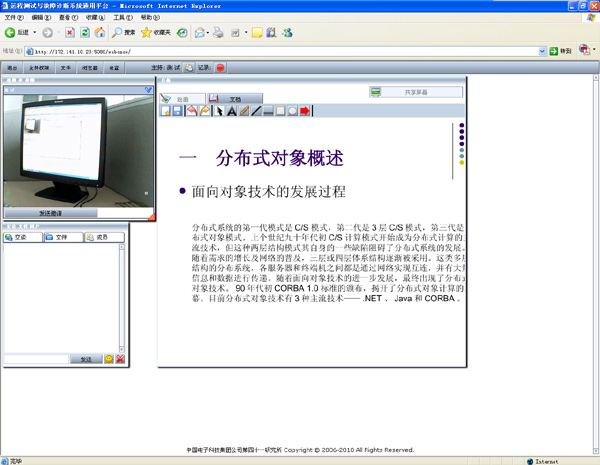Click the blue floppy disk save icon

point(178,111)
